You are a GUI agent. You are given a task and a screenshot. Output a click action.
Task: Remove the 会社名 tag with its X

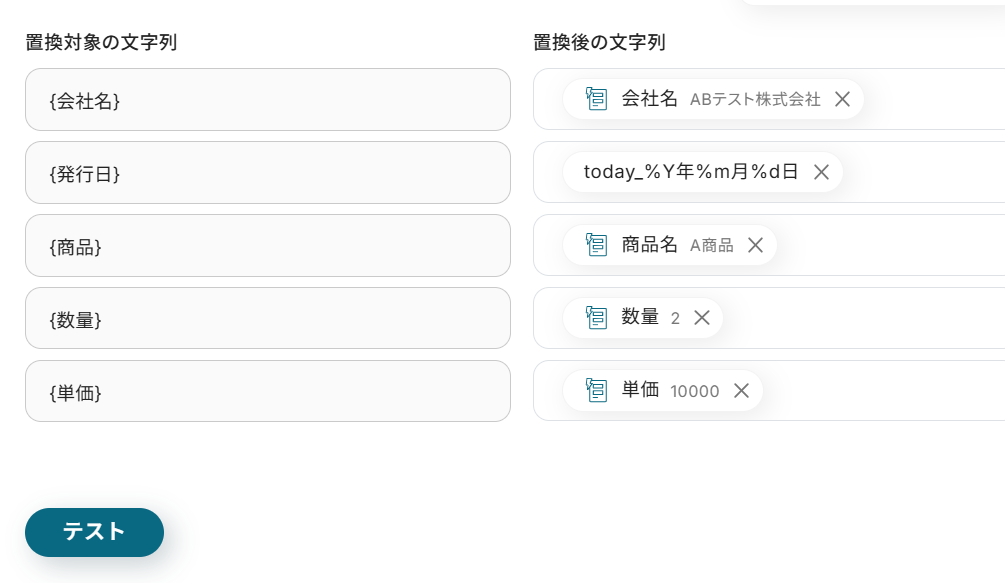(x=842, y=99)
